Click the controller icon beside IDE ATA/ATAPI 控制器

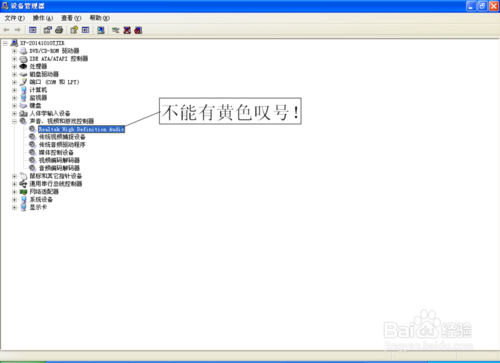click(x=23, y=59)
